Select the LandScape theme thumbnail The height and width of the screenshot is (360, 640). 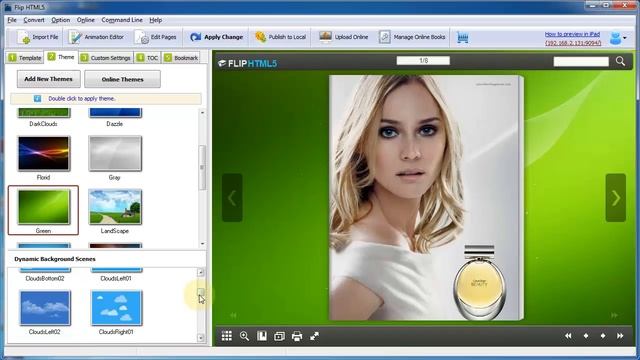(x=115, y=207)
